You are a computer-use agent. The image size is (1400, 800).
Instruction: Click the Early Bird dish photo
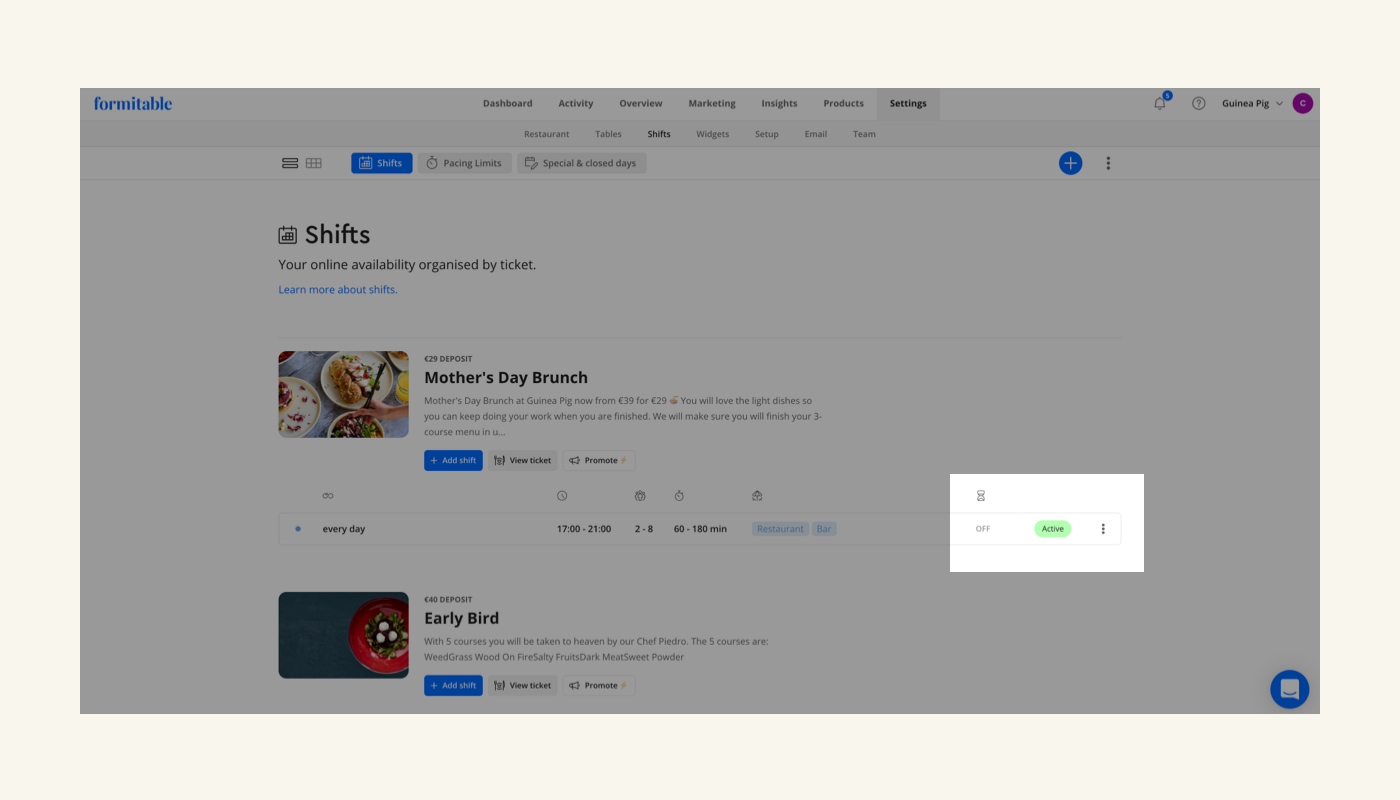tap(343, 635)
